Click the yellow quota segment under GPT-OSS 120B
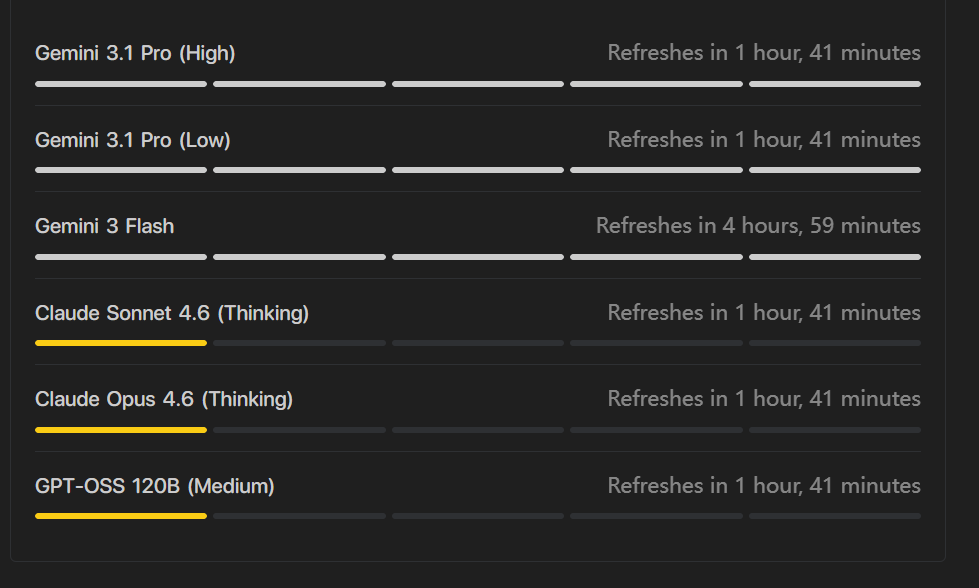Image resolution: width=979 pixels, height=588 pixels. coord(121,516)
